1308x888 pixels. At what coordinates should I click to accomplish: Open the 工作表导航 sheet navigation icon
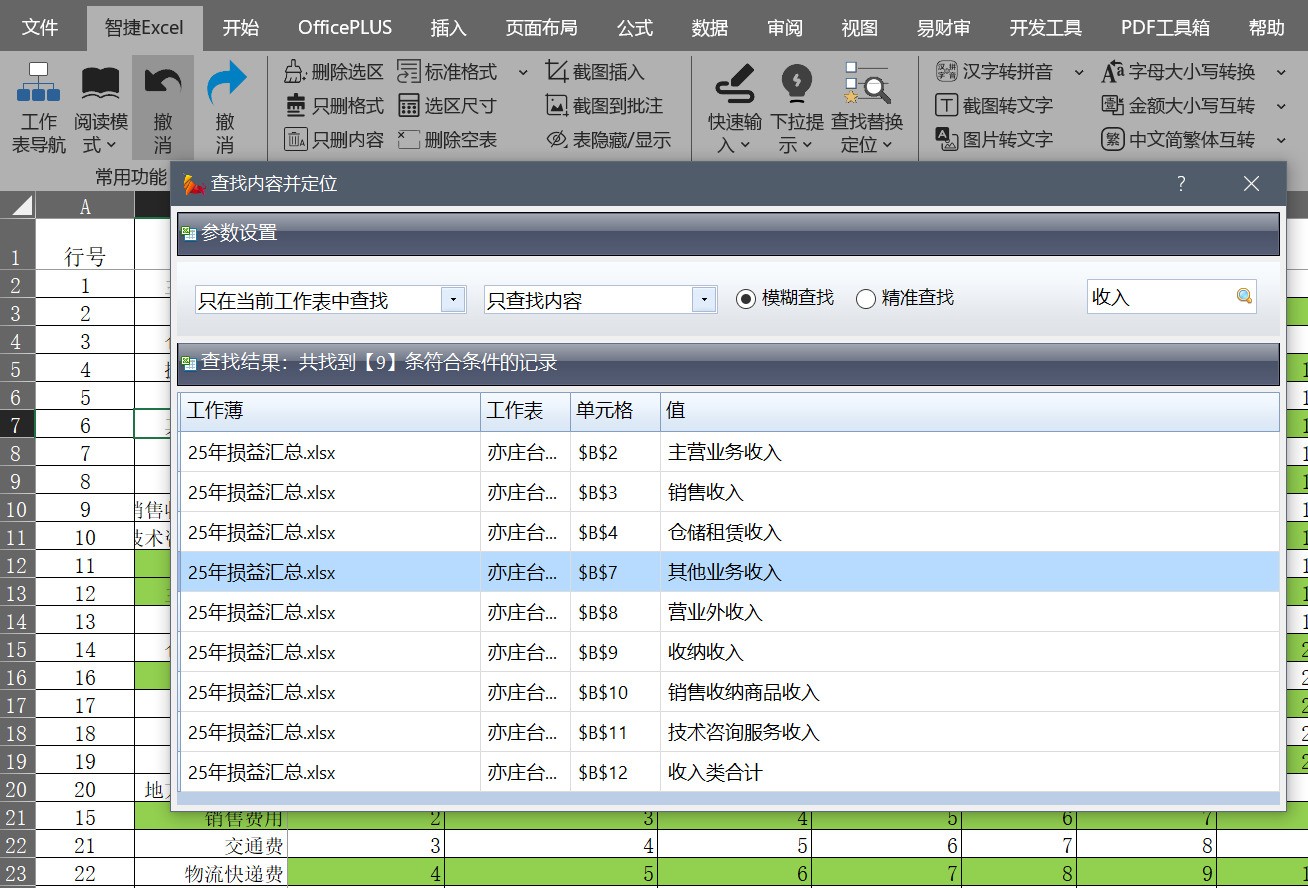coord(38,84)
